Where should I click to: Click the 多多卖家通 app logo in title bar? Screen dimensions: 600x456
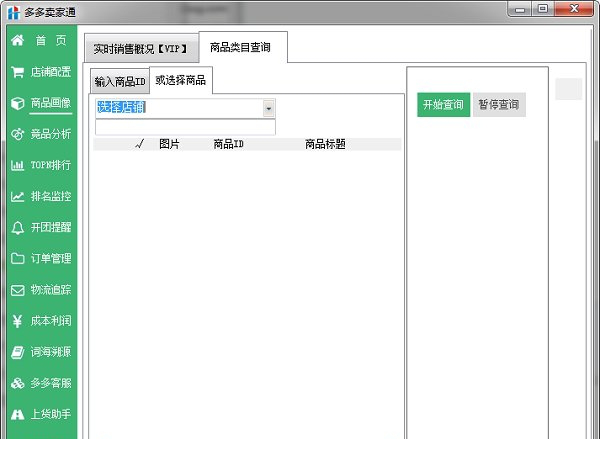pyautogui.click(x=13, y=12)
